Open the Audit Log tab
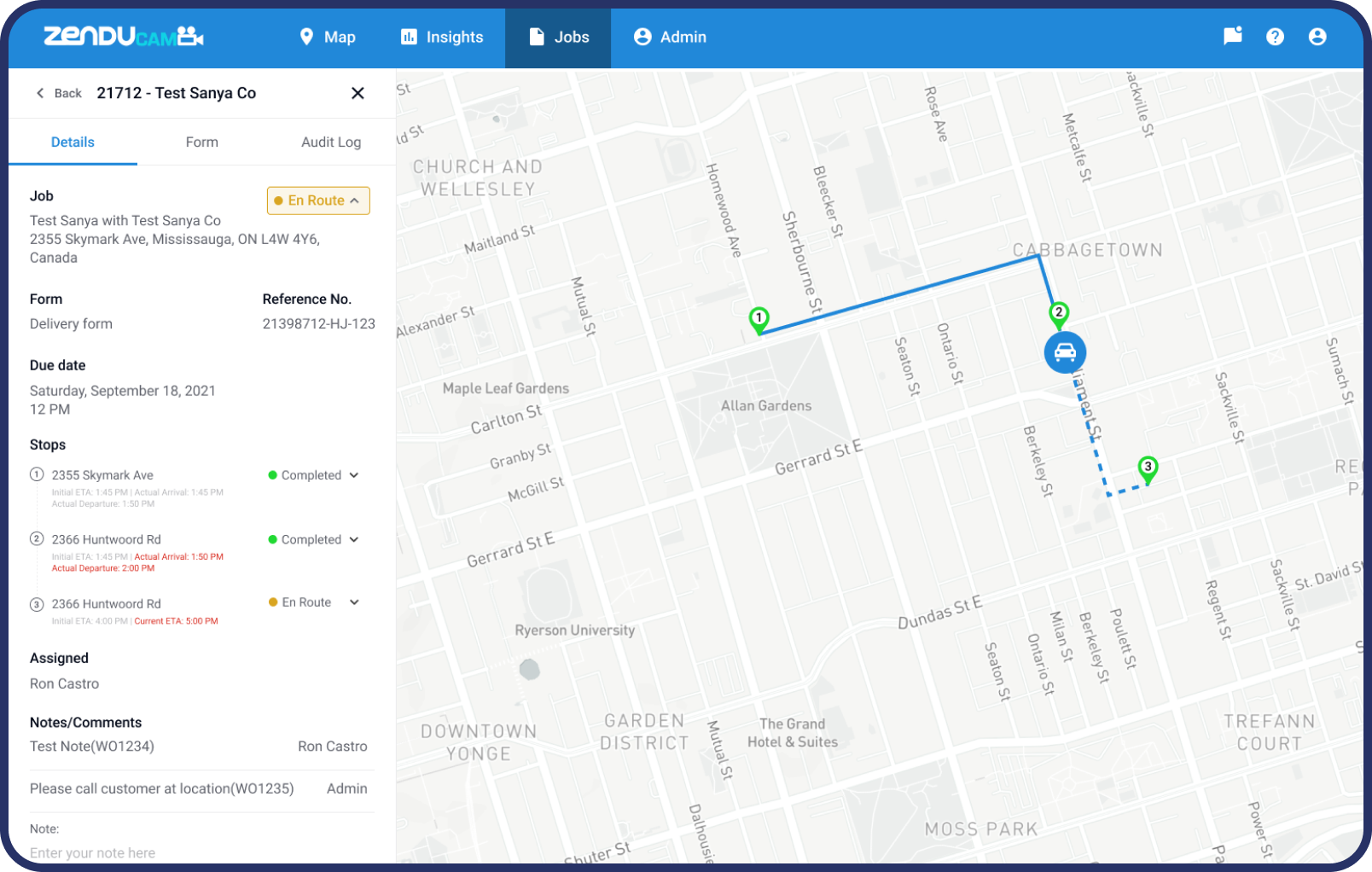 point(330,142)
